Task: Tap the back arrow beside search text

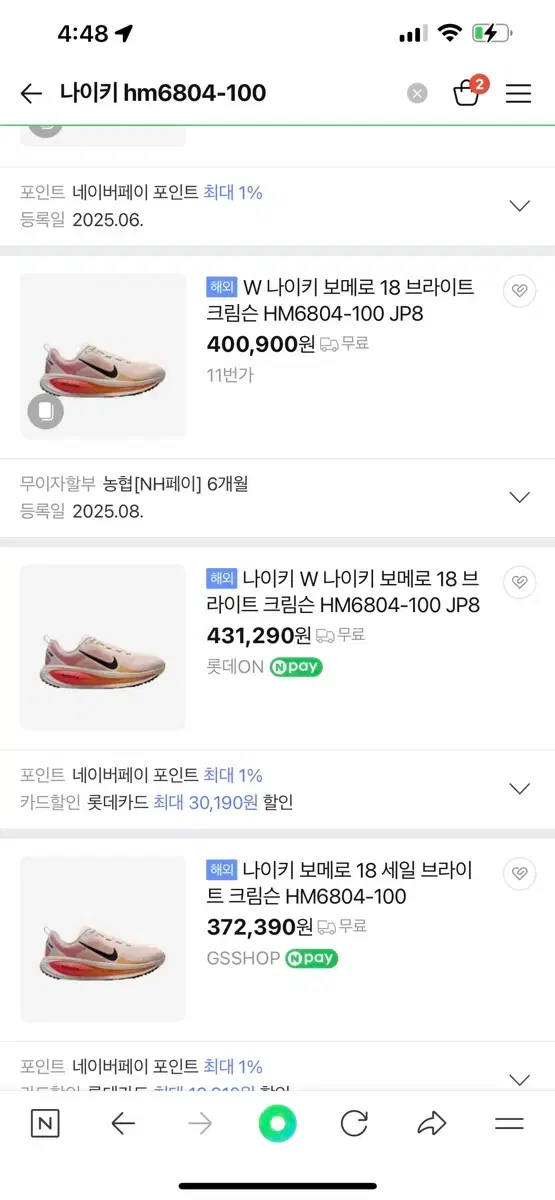Action: point(31,94)
